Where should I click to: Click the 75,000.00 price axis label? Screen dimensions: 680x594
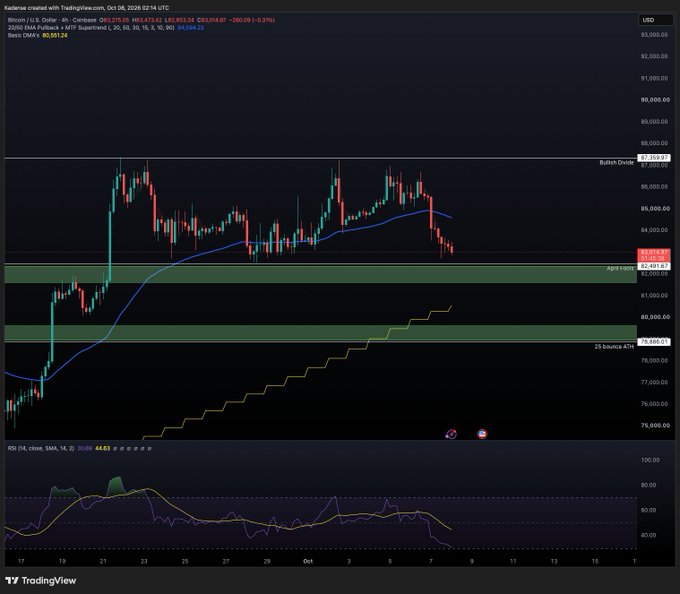655,425
